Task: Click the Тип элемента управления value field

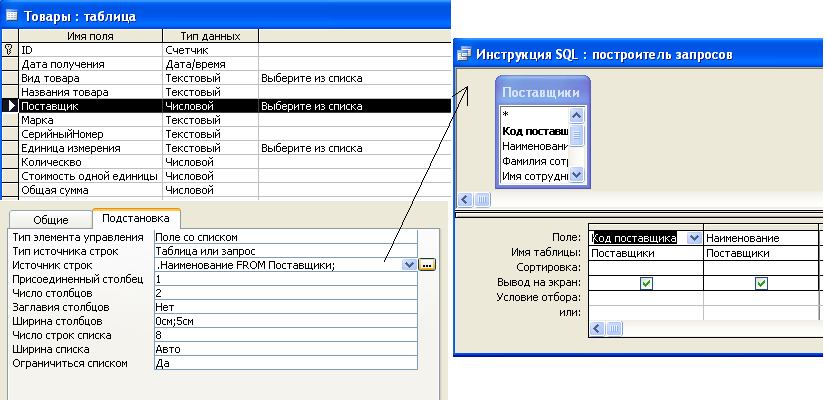Action: (x=286, y=237)
